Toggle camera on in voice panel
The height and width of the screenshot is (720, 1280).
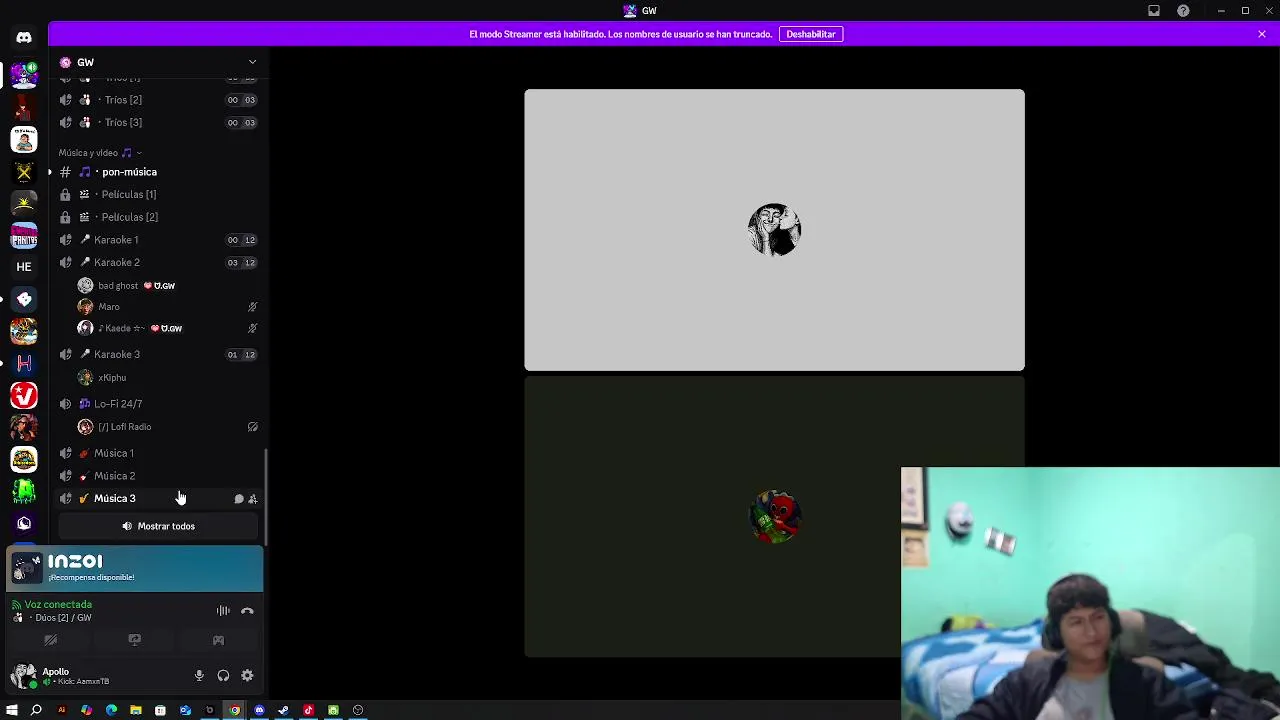[50, 640]
